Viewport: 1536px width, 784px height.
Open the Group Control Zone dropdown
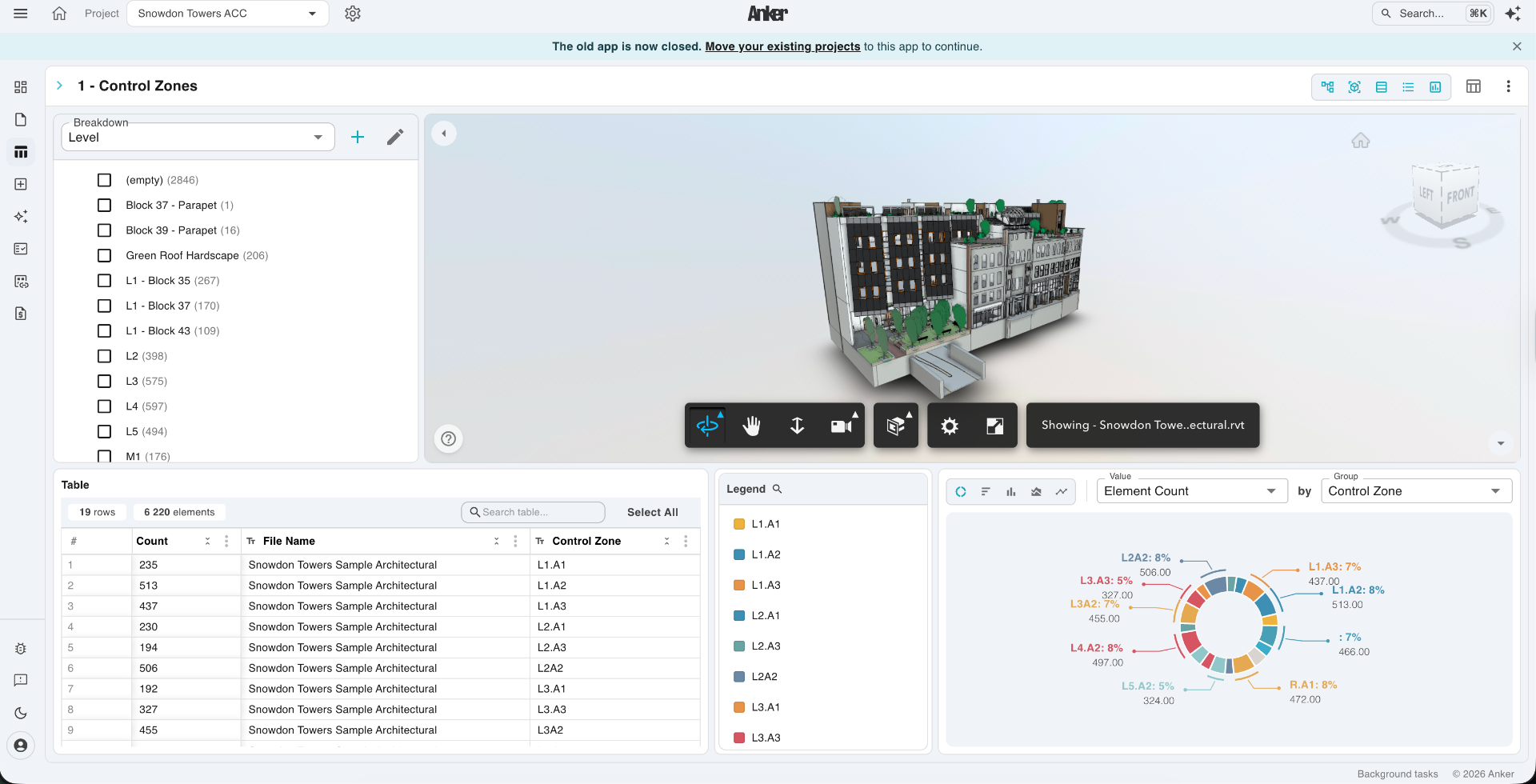pos(1416,491)
